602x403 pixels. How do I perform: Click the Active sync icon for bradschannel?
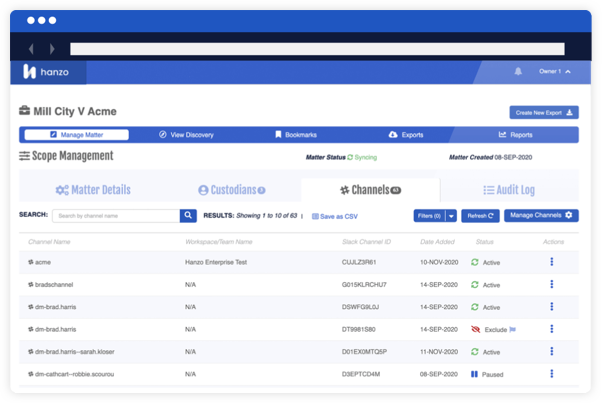(475, 284)
